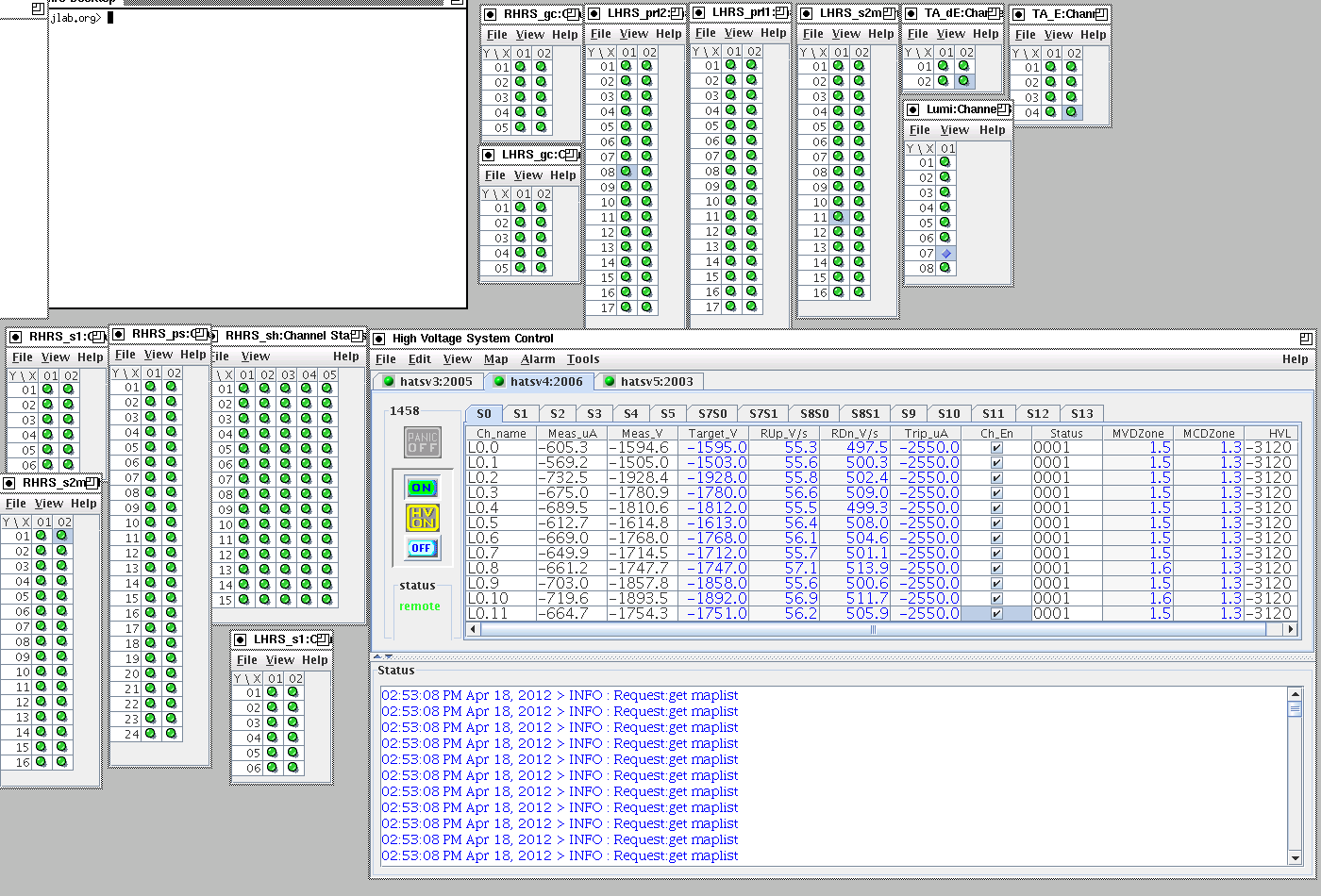The image size is (1321, 896).
Task: Toggle Ch_En checkbox for channel L0.4
Action: coord(996,508)
